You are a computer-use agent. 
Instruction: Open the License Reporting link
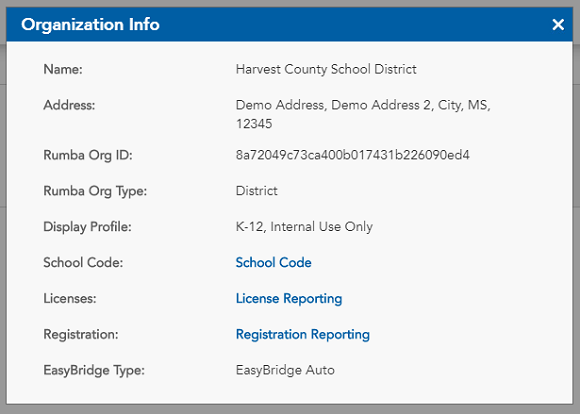pos(289,299)
